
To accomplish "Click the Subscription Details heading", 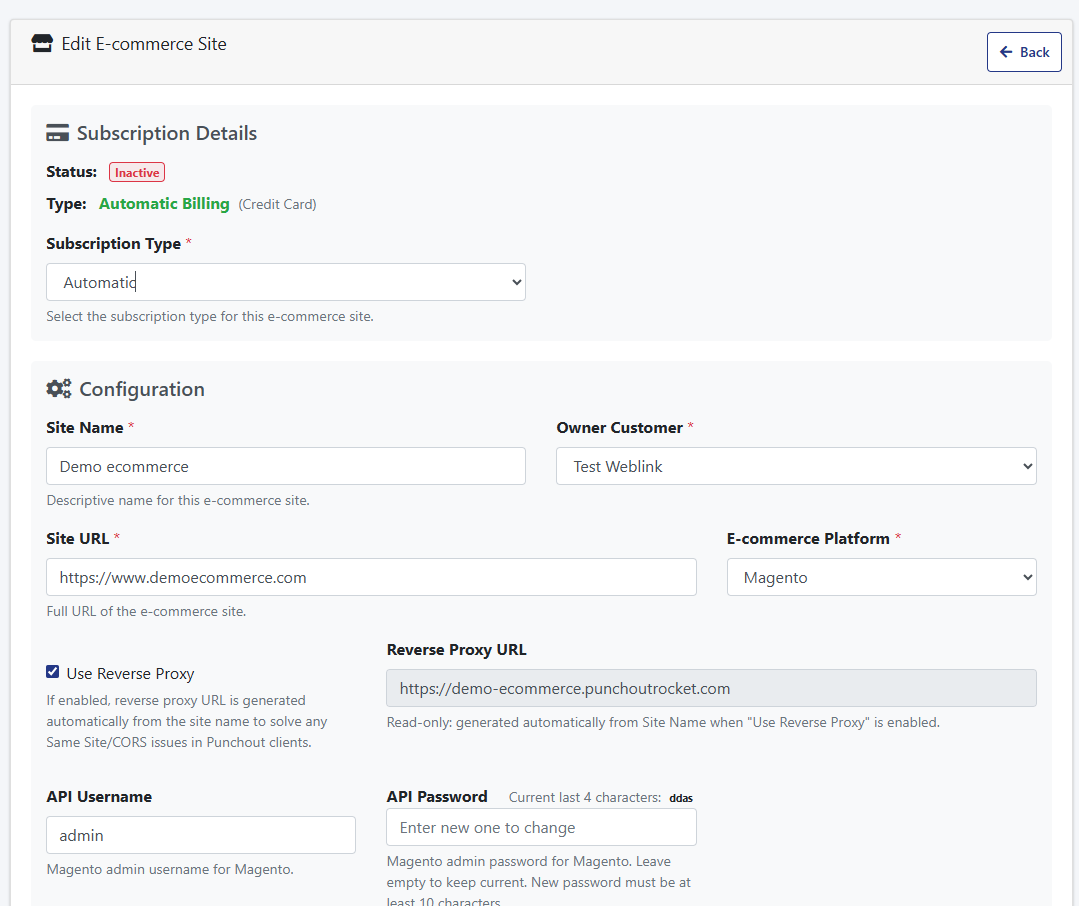I will 167,133.
